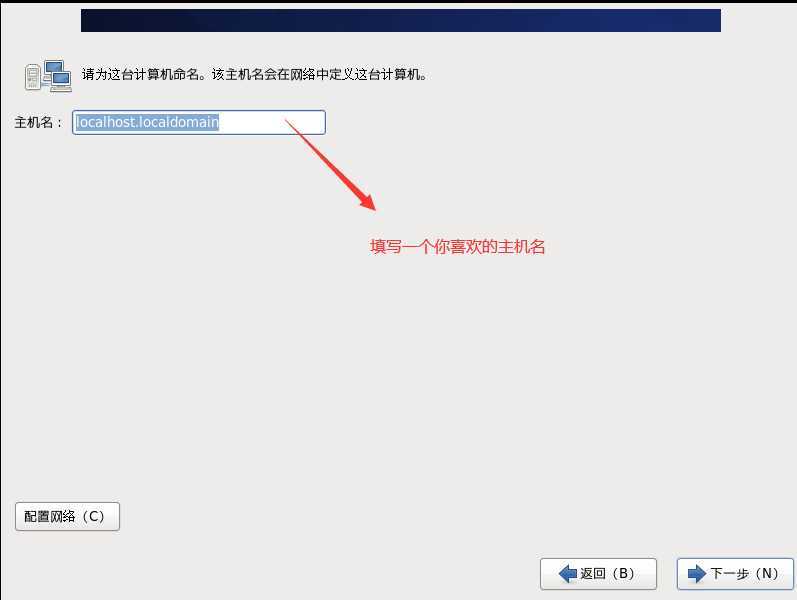Click the 请为这台计算机命名 instruction text
The width and height of the screenshot is (797, 600).
[255, 75]
